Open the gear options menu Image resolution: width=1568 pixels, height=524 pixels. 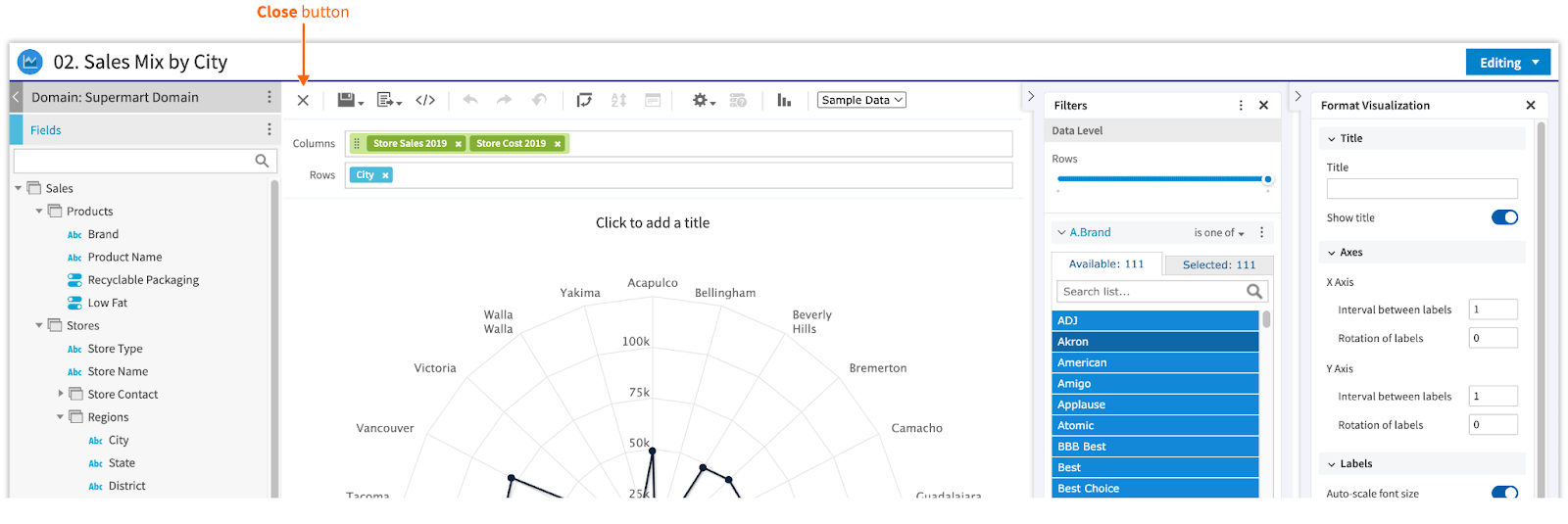pyautogui.click(x=704, y=100)
